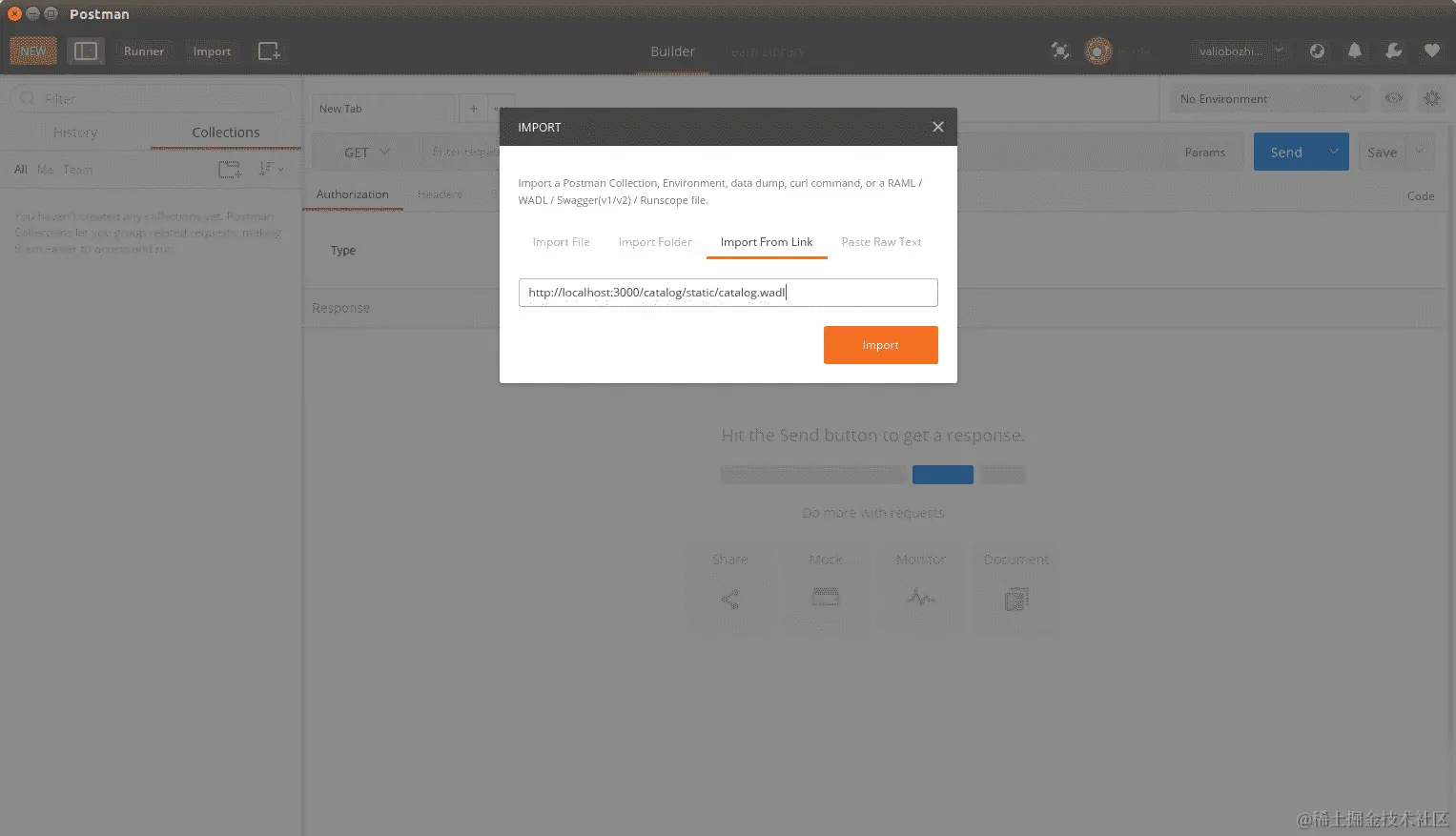
Task: Filter collections by Team
Action: [x=77, y=170]
